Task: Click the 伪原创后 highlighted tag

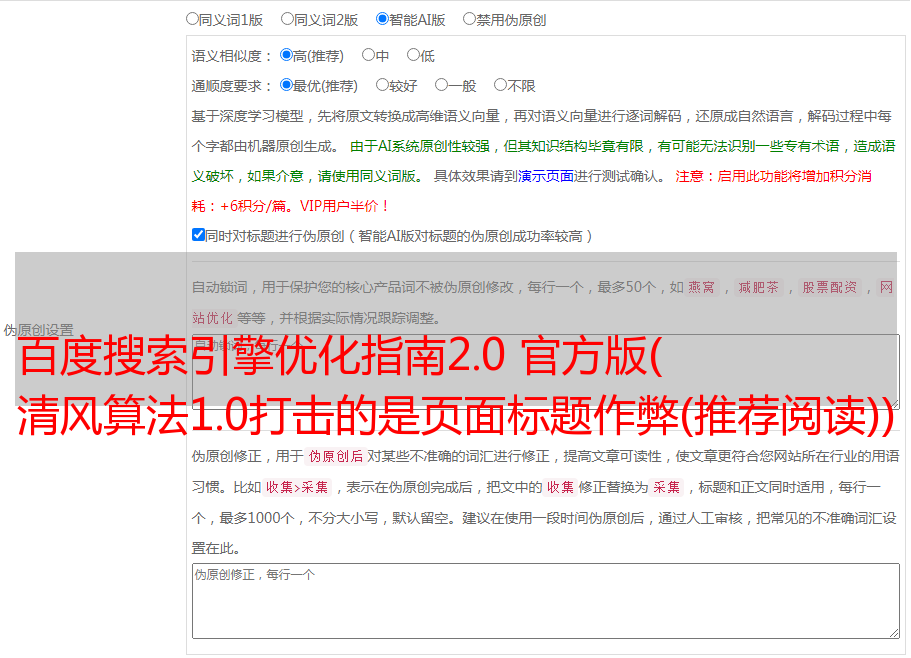Action: click(336, 456)
